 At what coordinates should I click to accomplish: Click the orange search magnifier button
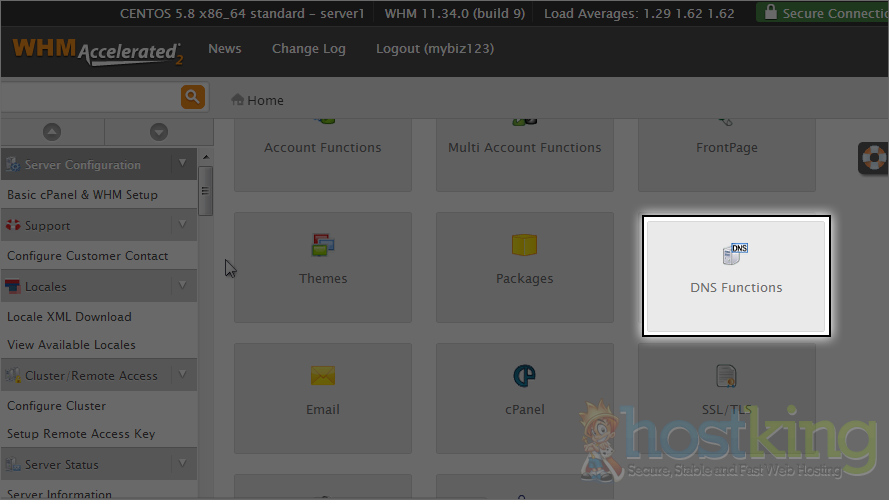click(192, 97)
